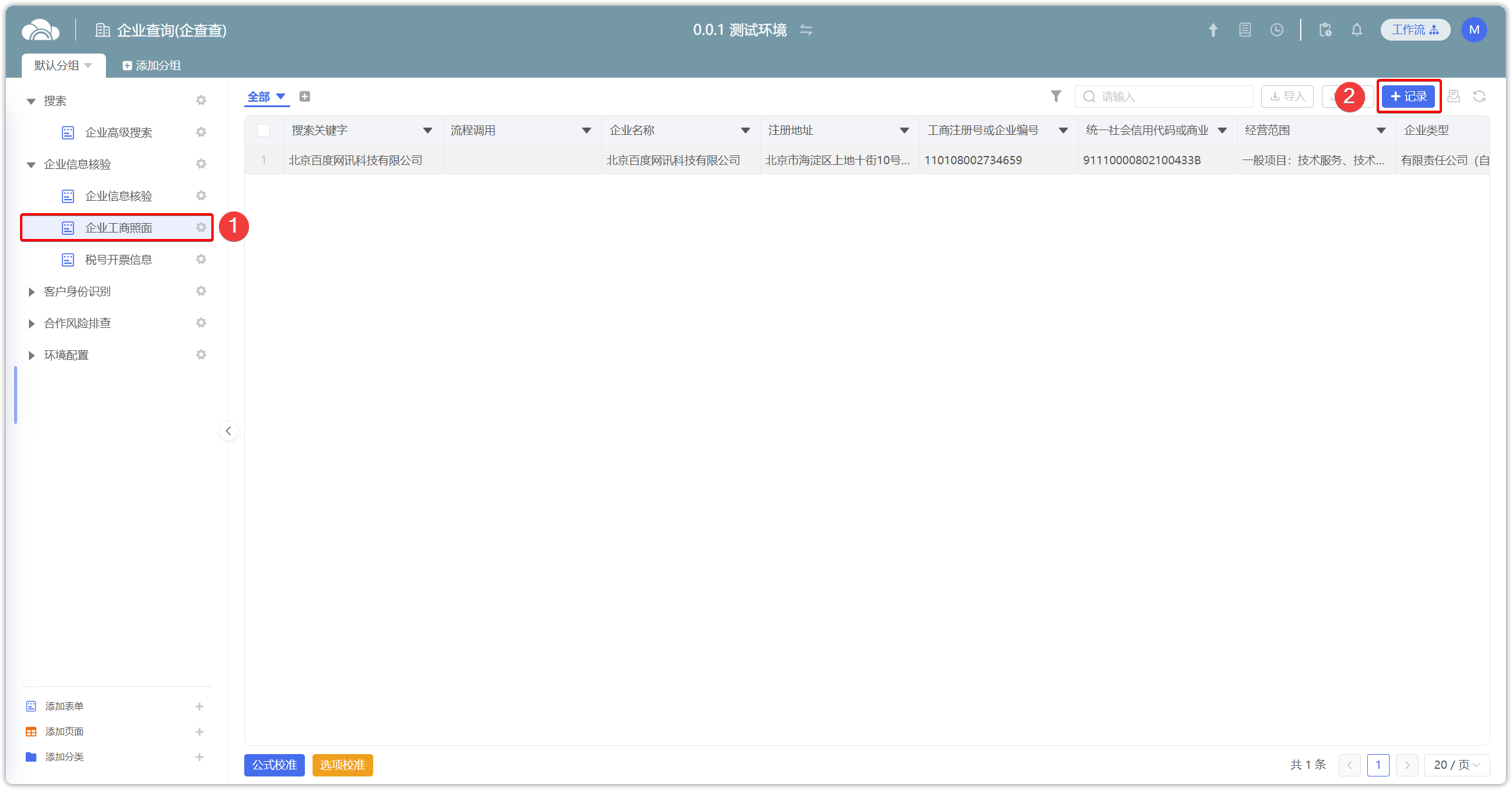Click the user avatar M
The image size is (1512, 790).
(x=1474, y=30)
